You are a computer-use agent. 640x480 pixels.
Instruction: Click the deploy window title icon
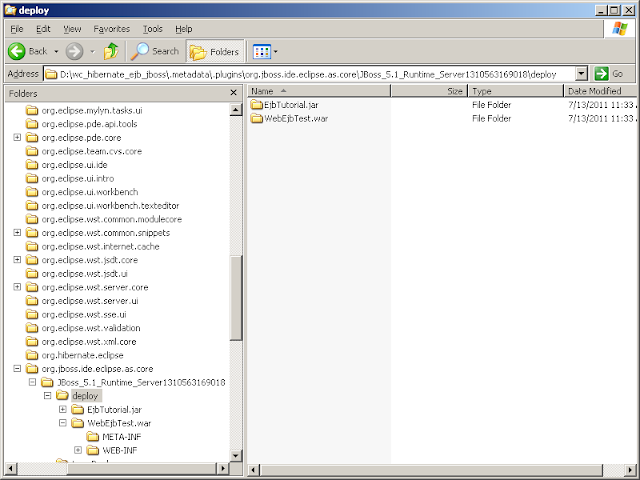(11, 10)
